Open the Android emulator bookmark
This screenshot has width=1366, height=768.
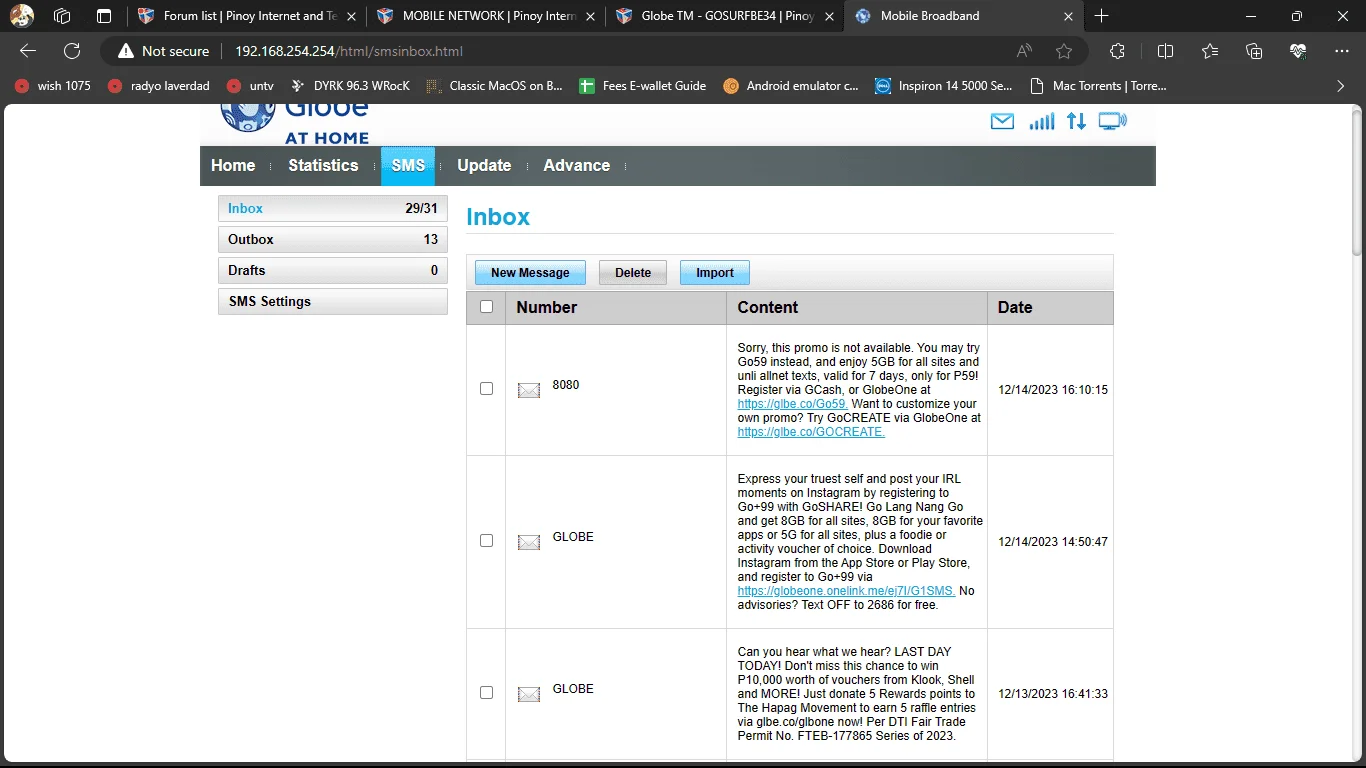tap(791, 86)
